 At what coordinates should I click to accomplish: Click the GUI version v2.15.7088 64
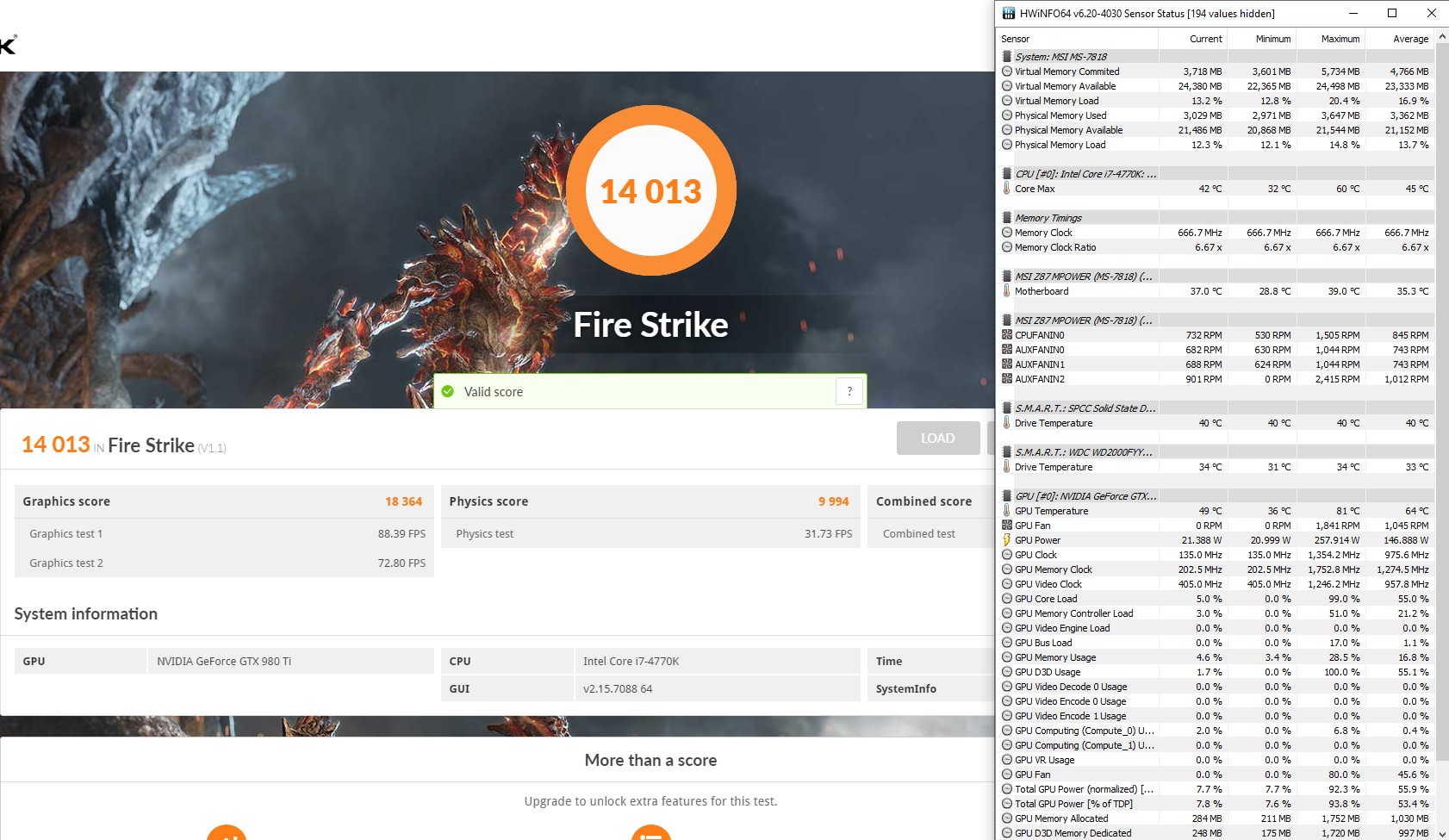tap(618, 688)
